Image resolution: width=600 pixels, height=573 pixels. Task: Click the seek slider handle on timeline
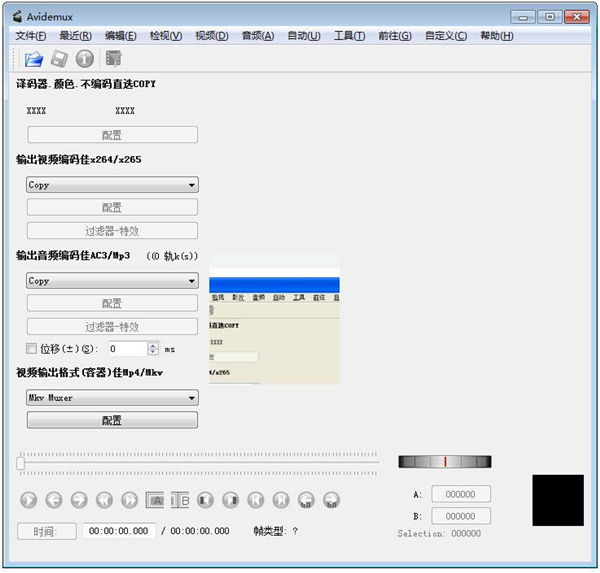pyautogui.click(x=21, y=462)
